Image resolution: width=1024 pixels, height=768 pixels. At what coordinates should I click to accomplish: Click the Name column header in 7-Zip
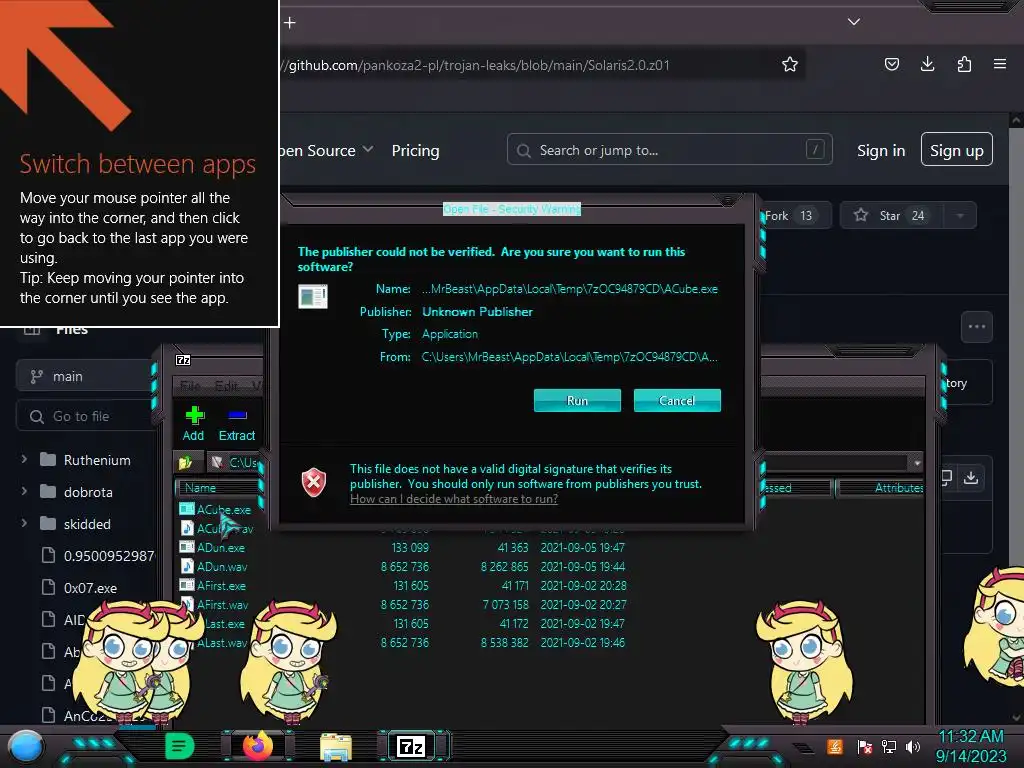click(217, 488)
